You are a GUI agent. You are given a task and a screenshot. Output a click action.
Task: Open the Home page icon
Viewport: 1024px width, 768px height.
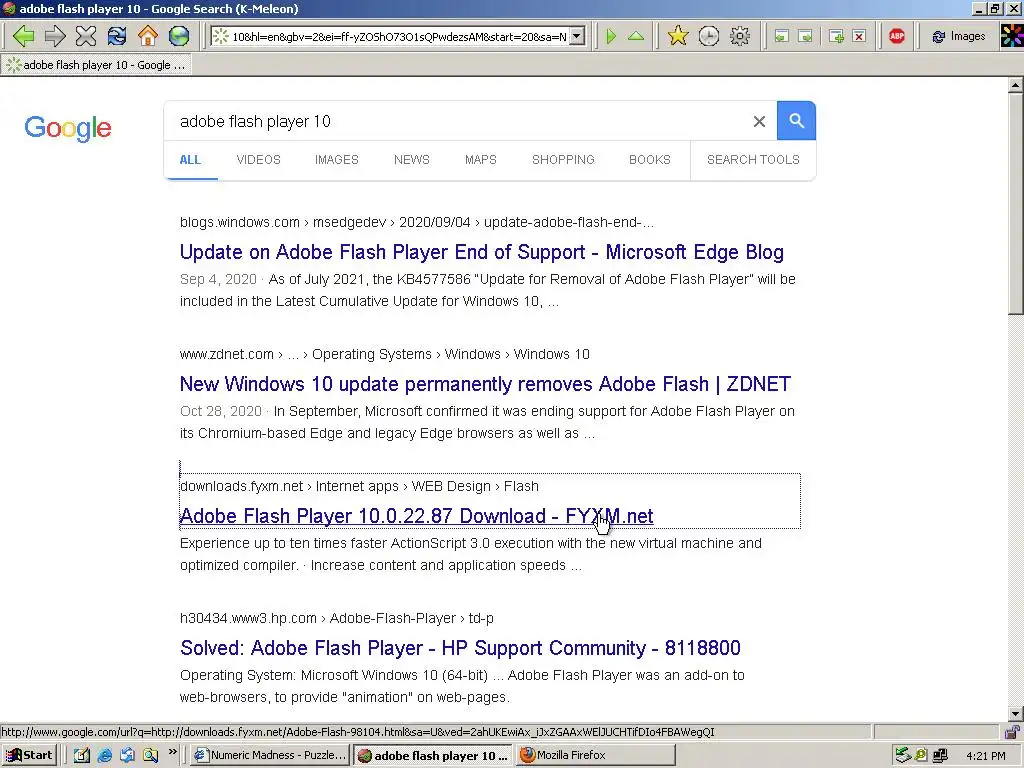[148, 36]
